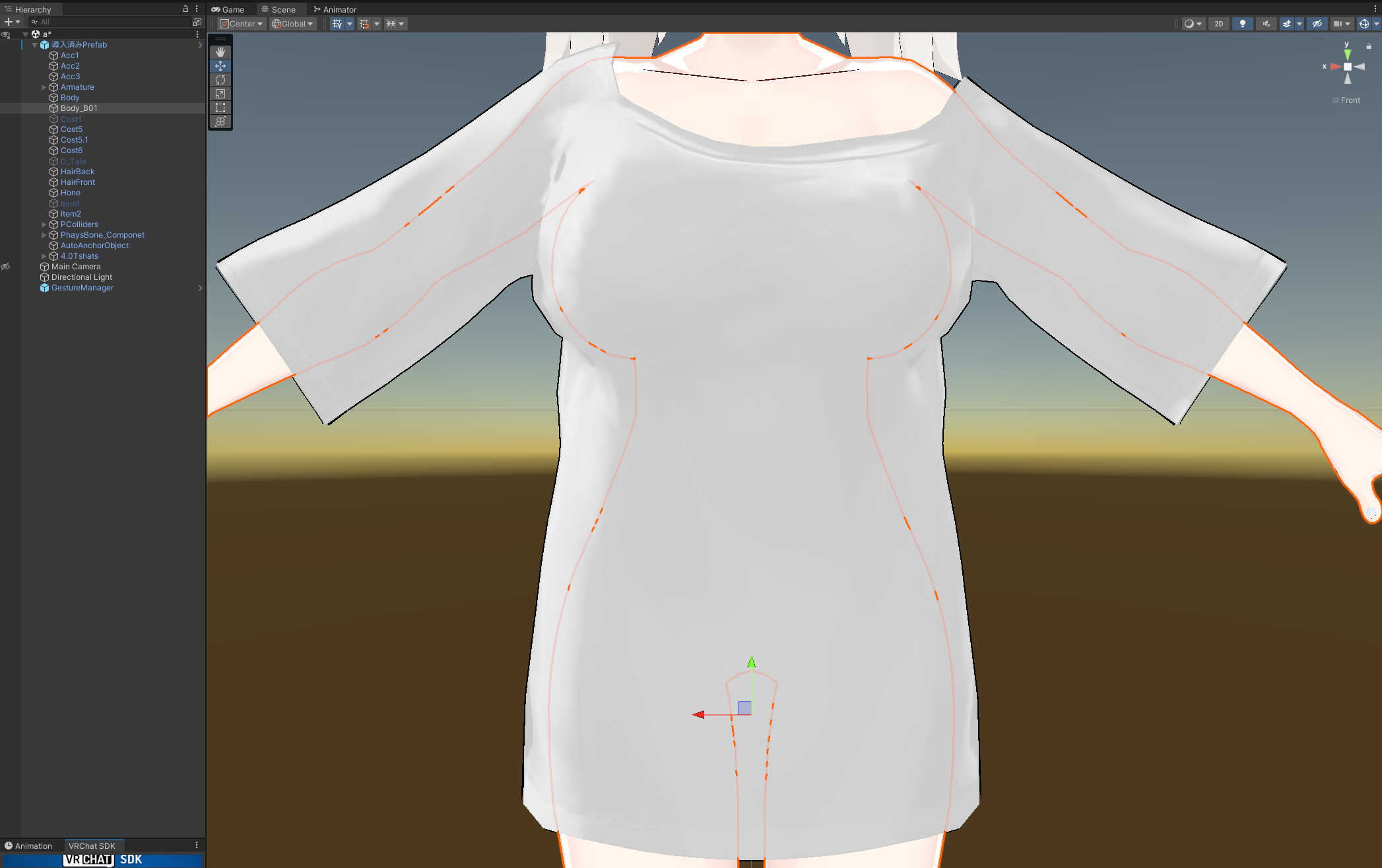Toggle hidden objects scene visibility

pos(1317,24)
